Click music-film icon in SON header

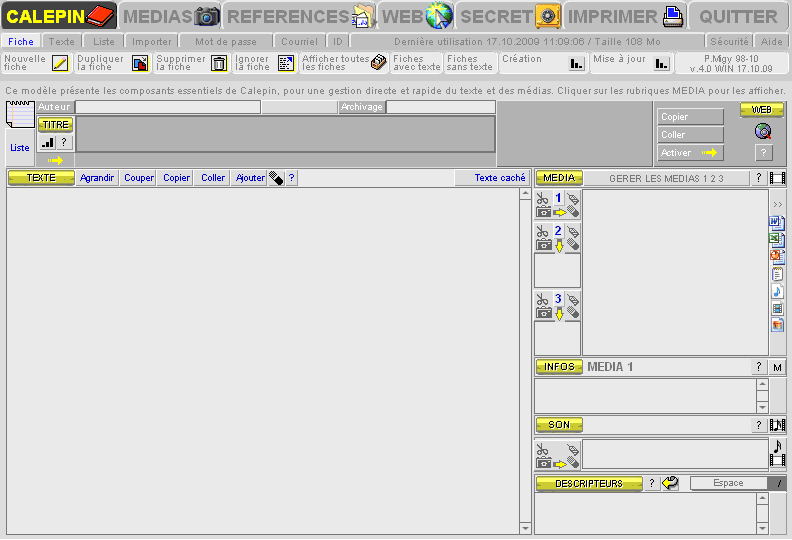(777, 425)
